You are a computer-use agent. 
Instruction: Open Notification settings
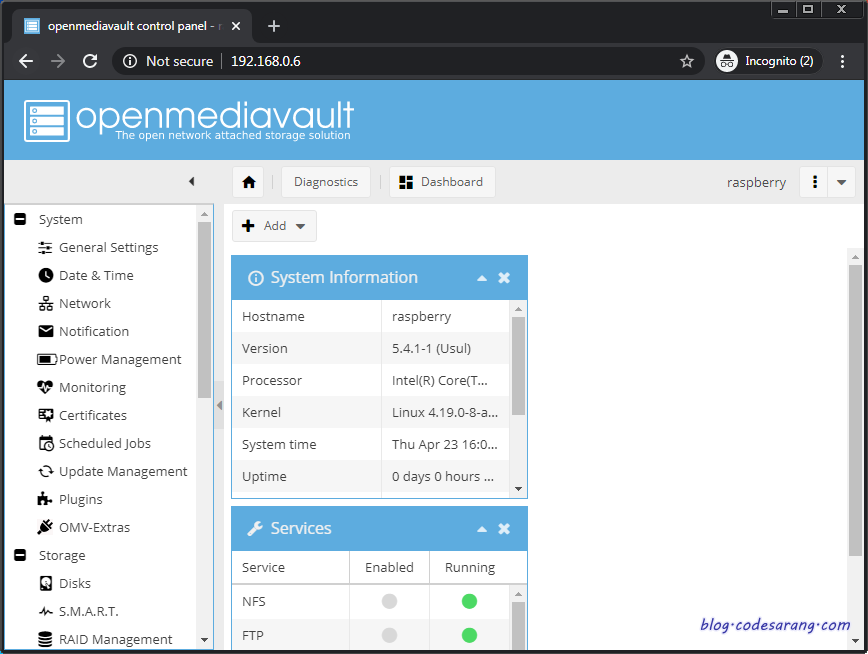pos(84,331)
